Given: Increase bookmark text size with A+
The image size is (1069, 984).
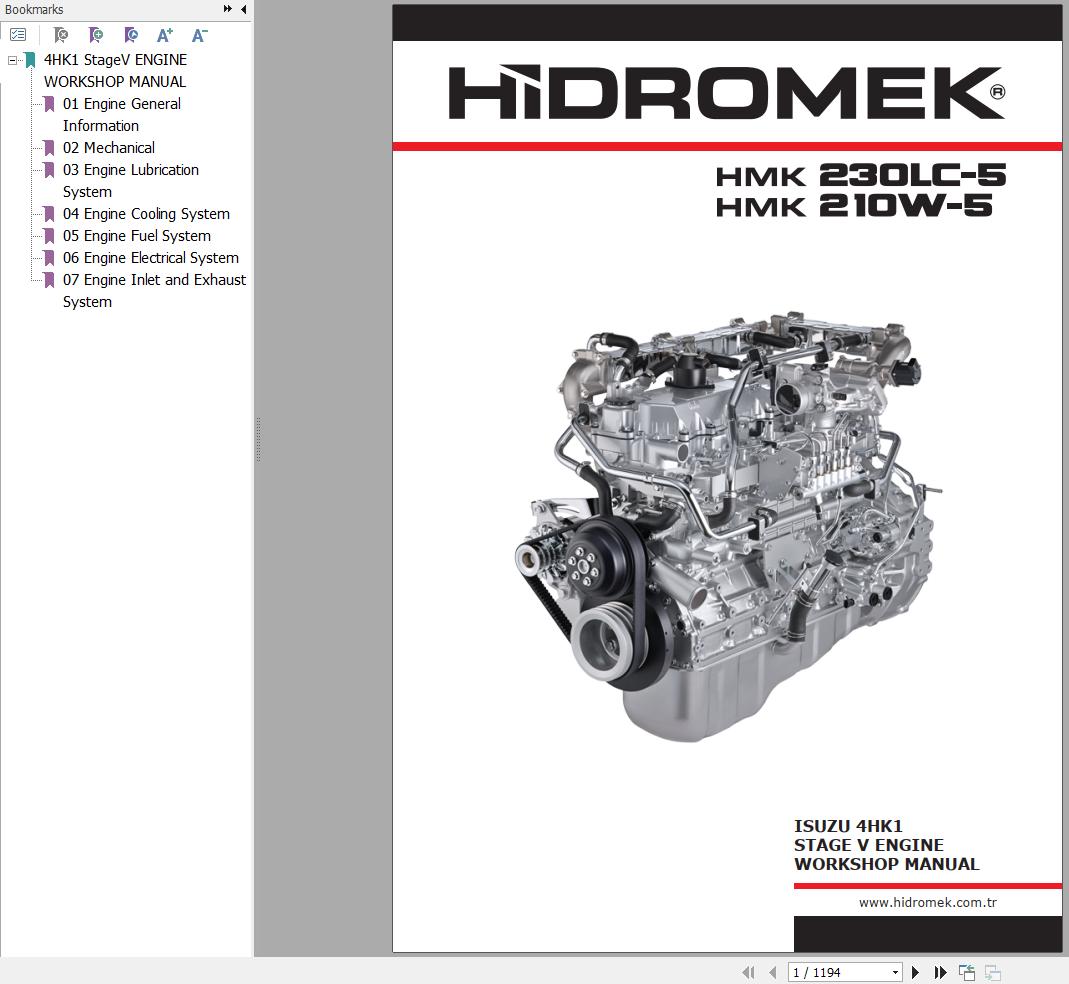Looking at the screenshot, I should click(x=165, y=35).
